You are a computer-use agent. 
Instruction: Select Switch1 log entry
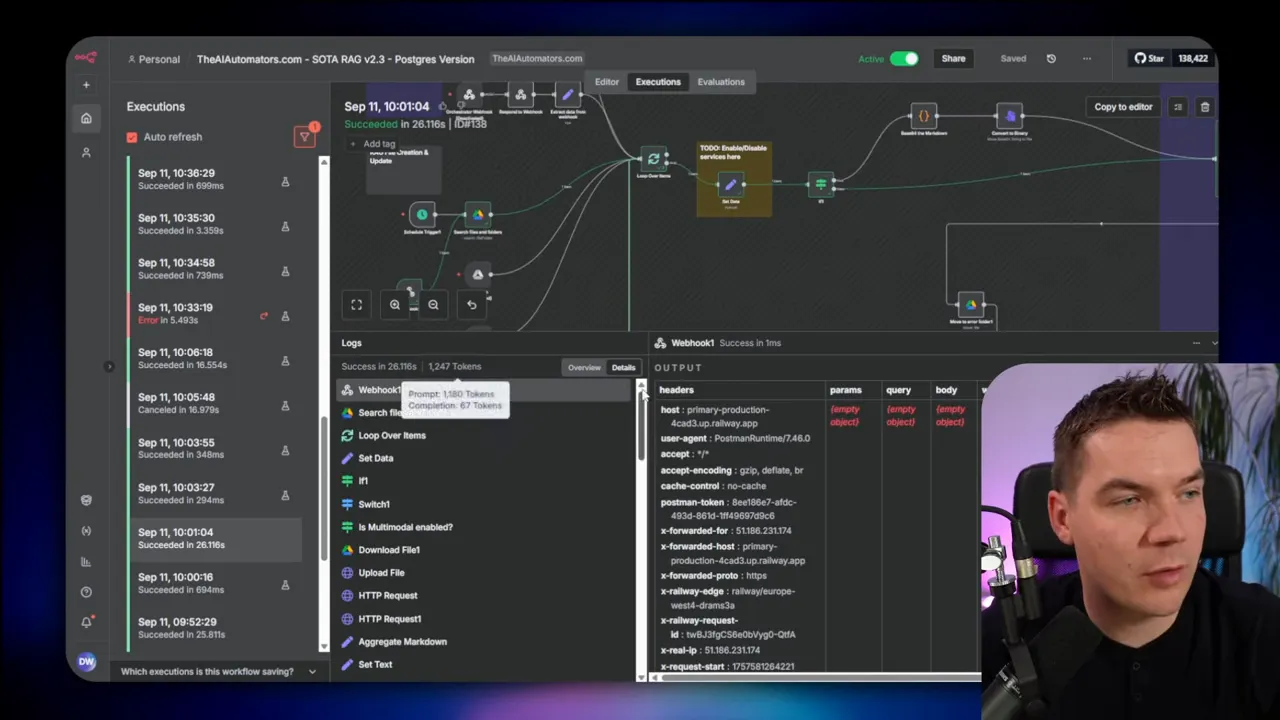(x=485, y=504)
